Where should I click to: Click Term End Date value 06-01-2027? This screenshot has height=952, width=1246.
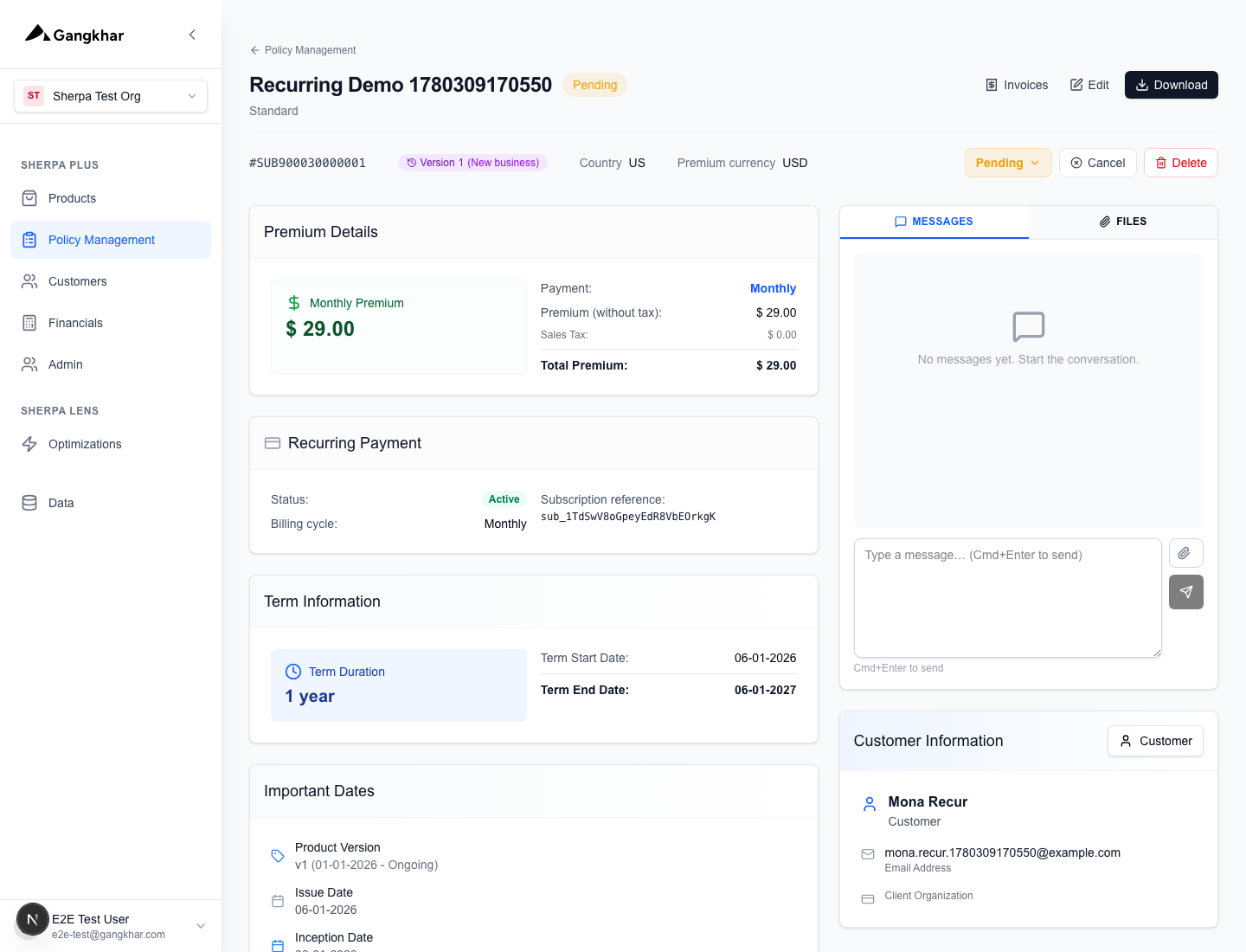click(x=765, y=690)
